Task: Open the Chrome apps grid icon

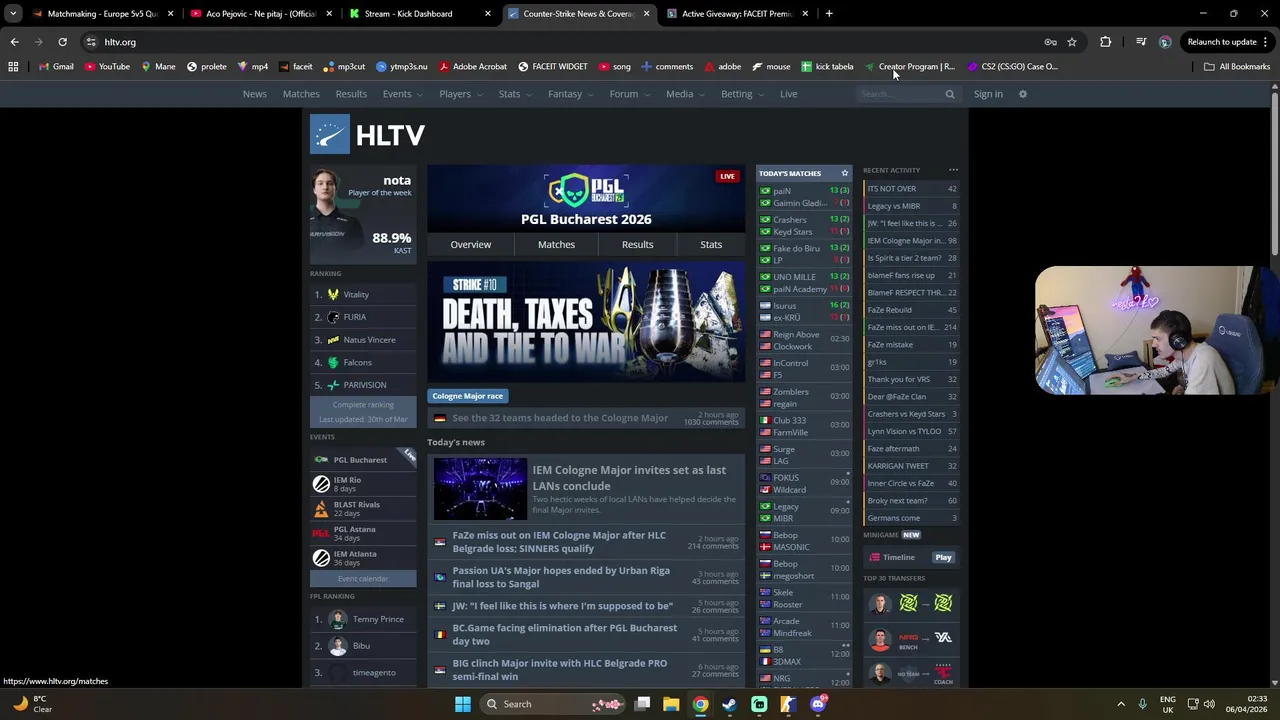Action: coord(13,67)
